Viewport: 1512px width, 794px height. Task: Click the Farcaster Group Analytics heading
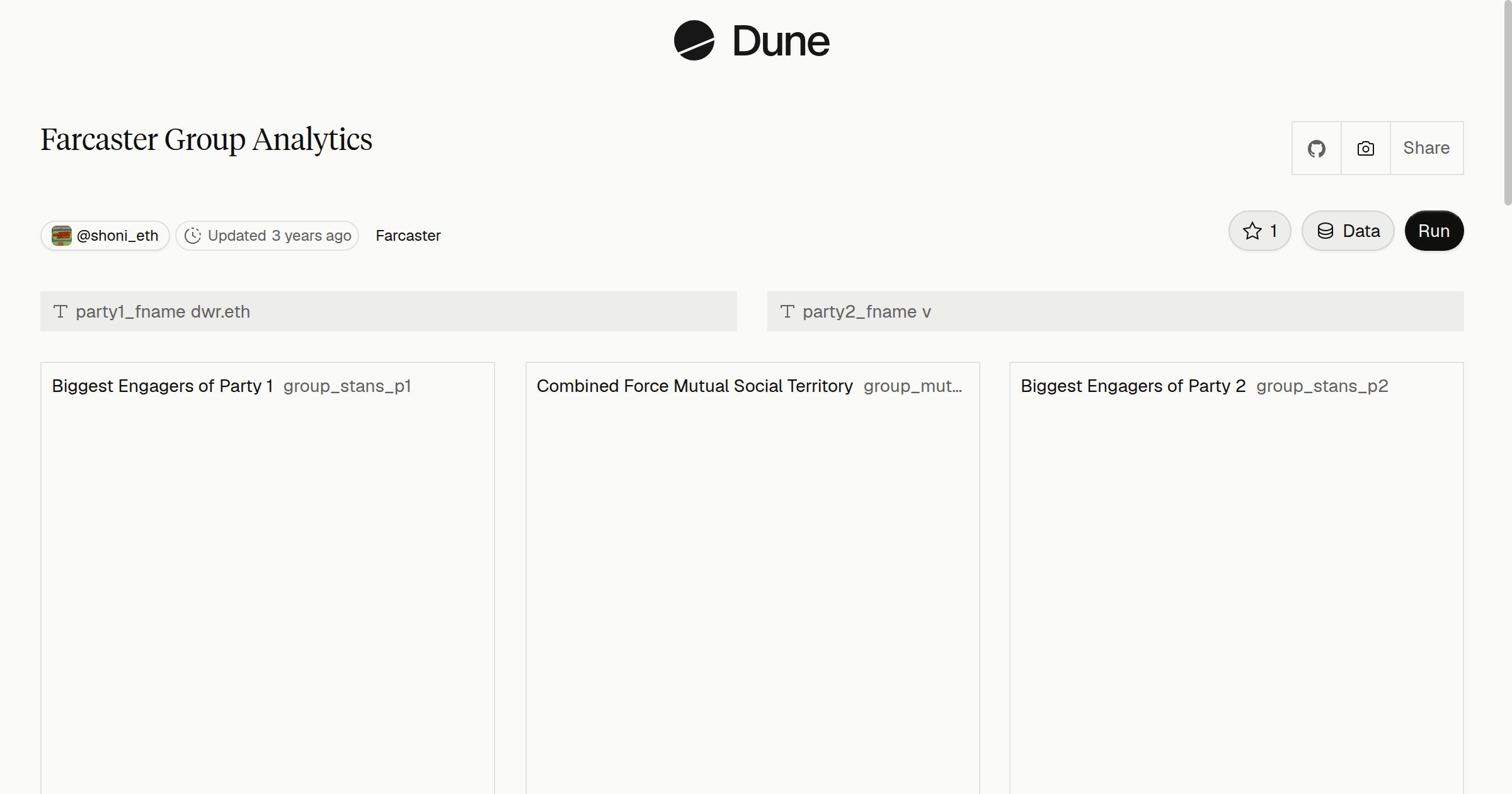pyautogui.click(x=207, y=140)
